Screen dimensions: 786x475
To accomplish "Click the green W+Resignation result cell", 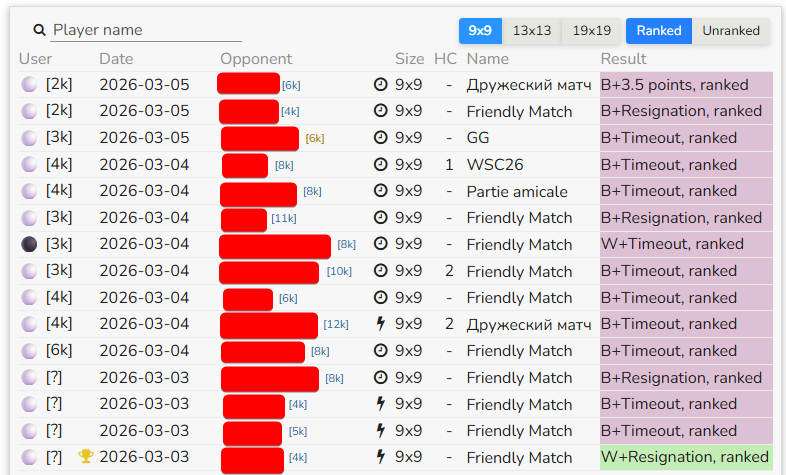I will 686,457.
